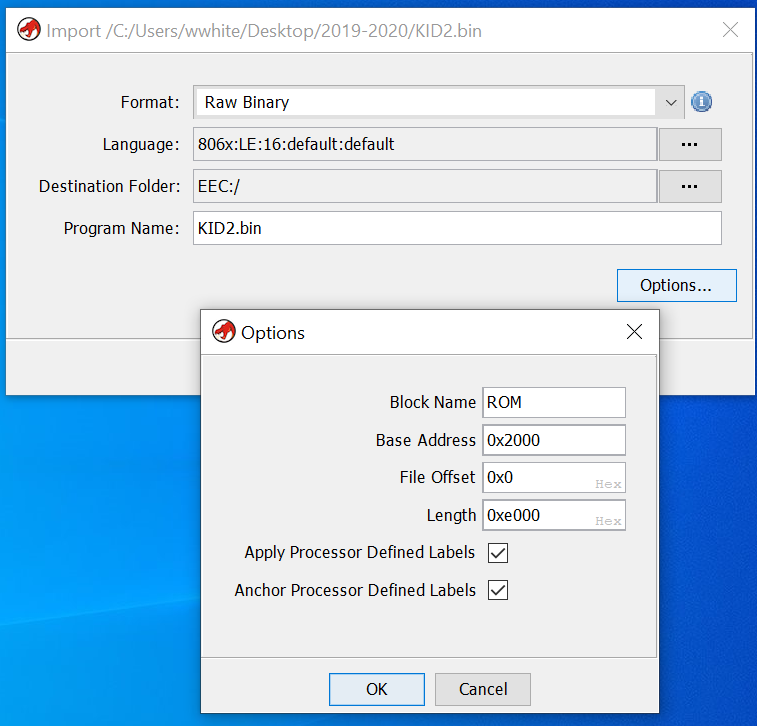Uncheck Apply Processor Defined Labels

pos(497,552)
